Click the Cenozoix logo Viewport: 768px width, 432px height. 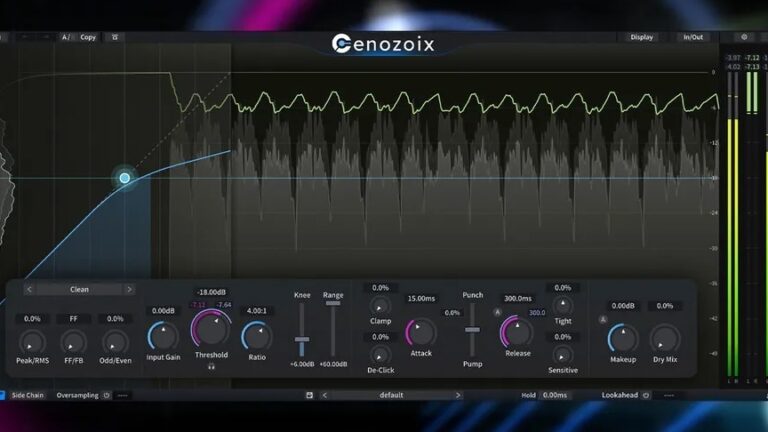(x=383, y=44)
